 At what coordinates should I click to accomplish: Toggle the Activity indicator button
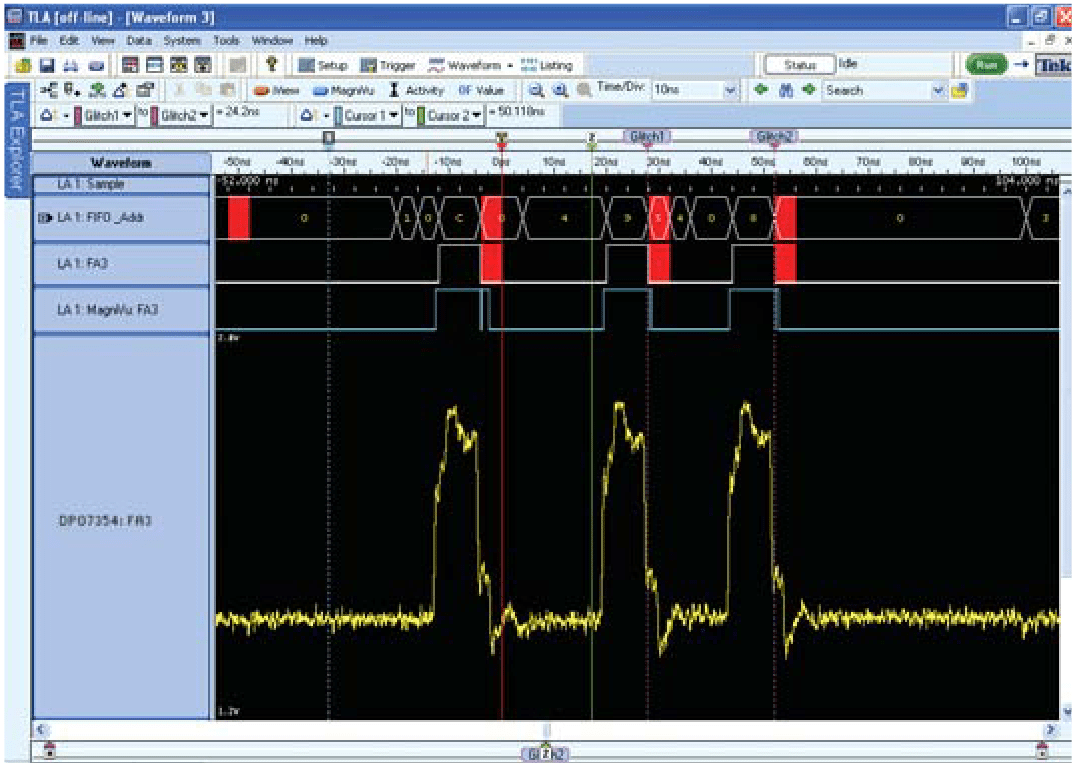[x=416, y=90]
